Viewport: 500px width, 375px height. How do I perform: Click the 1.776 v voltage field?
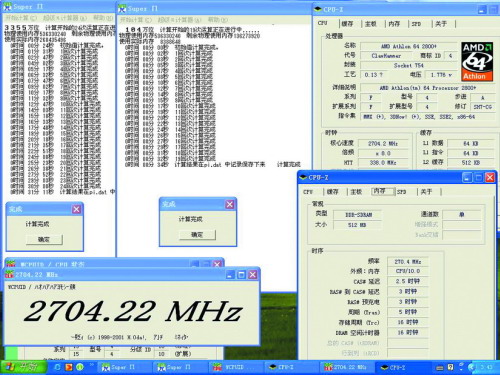441,75
